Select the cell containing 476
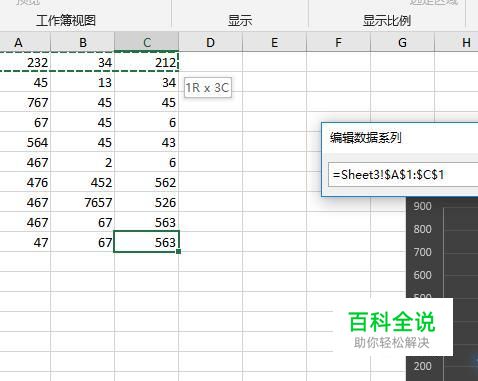The image size is (478, 381). 25,182
